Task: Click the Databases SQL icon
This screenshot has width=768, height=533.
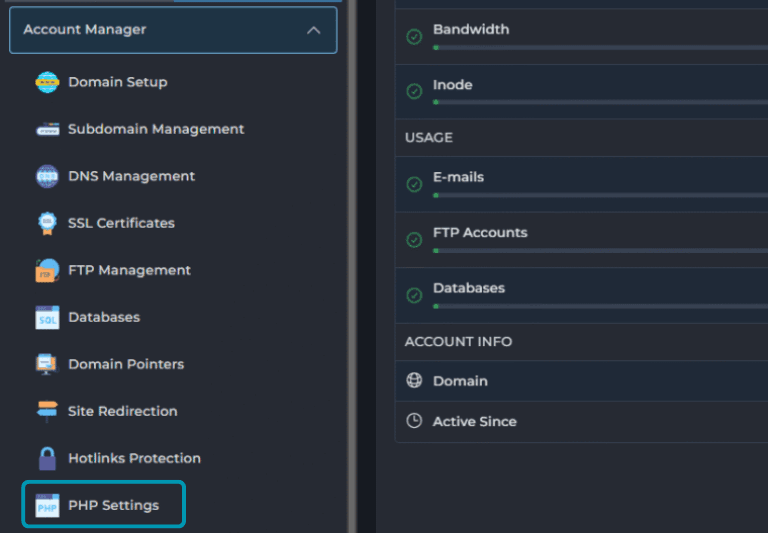Action: pos(47,318)
